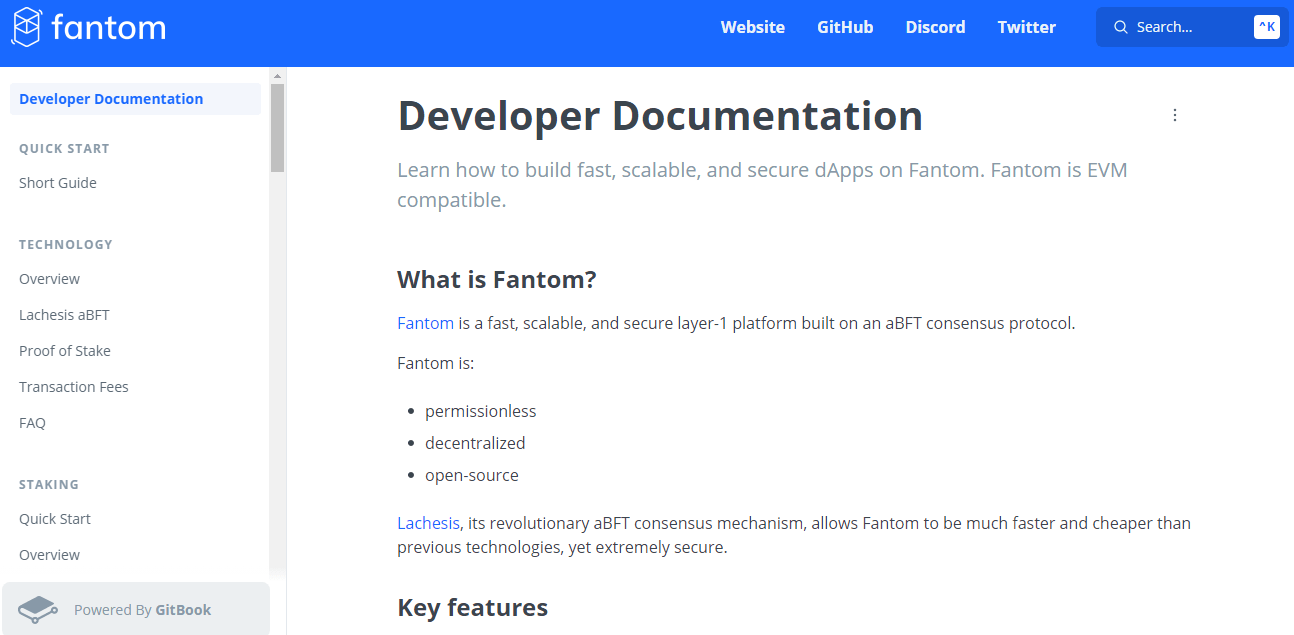The height and width of the screenshot is (635, 1294).
Task: Open Overview under Technology section
Action: point(49,279)
